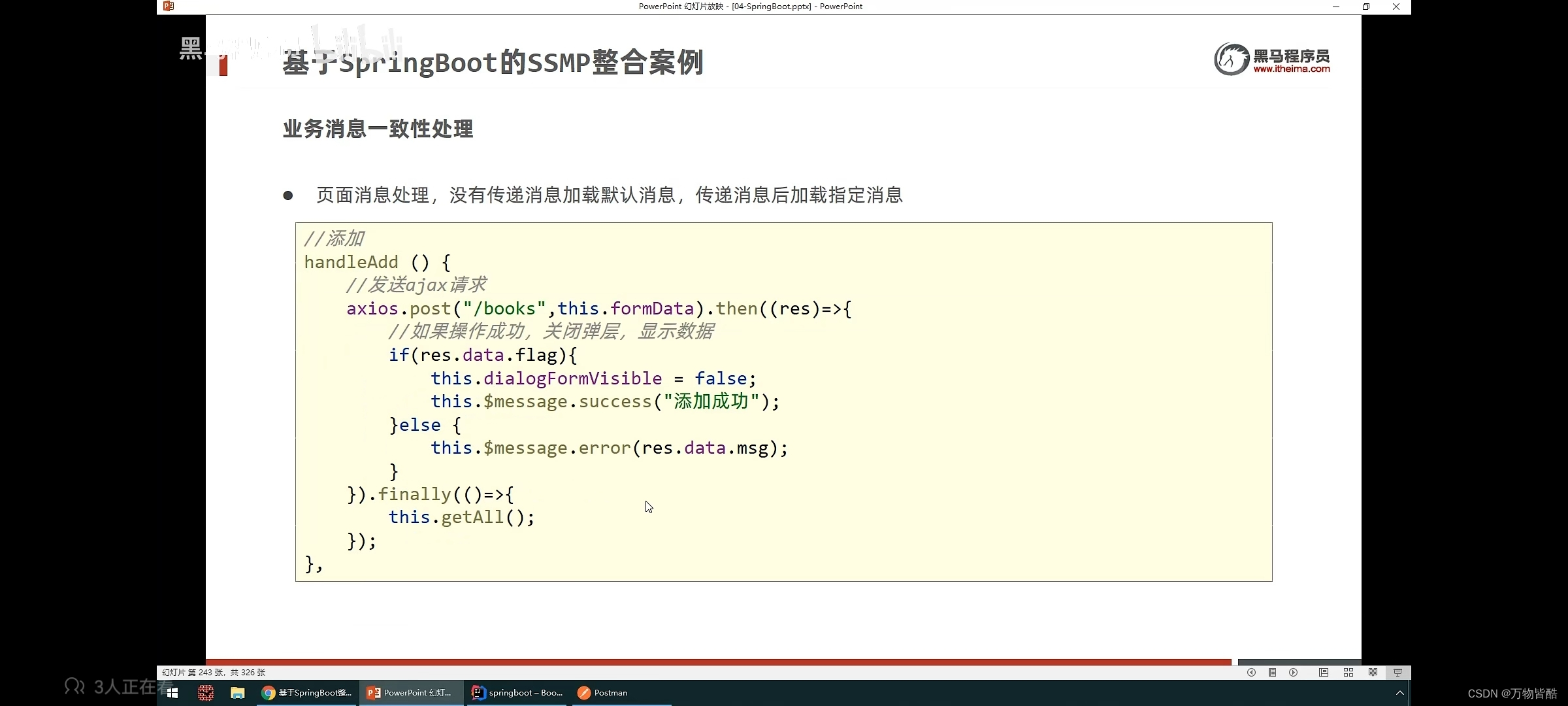This screenshot has height=706, width=1568.
Task: Switch to Normal view icon
Action: (x=1324, y=672)
